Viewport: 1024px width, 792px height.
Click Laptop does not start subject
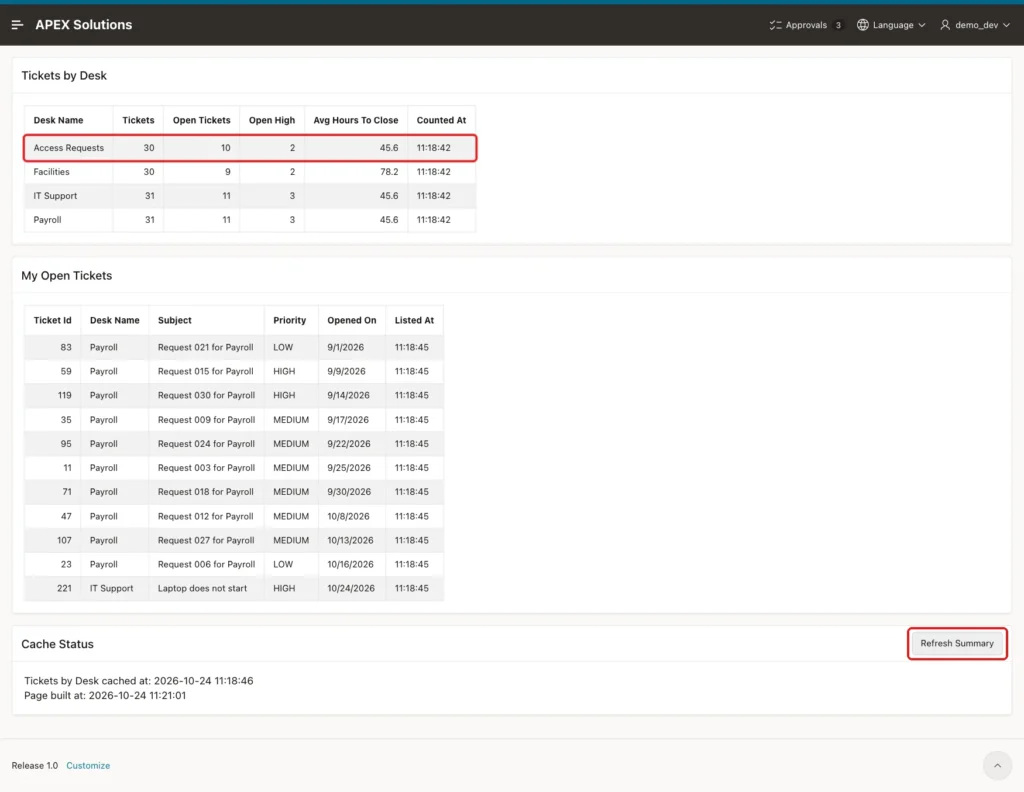(202, 588)
